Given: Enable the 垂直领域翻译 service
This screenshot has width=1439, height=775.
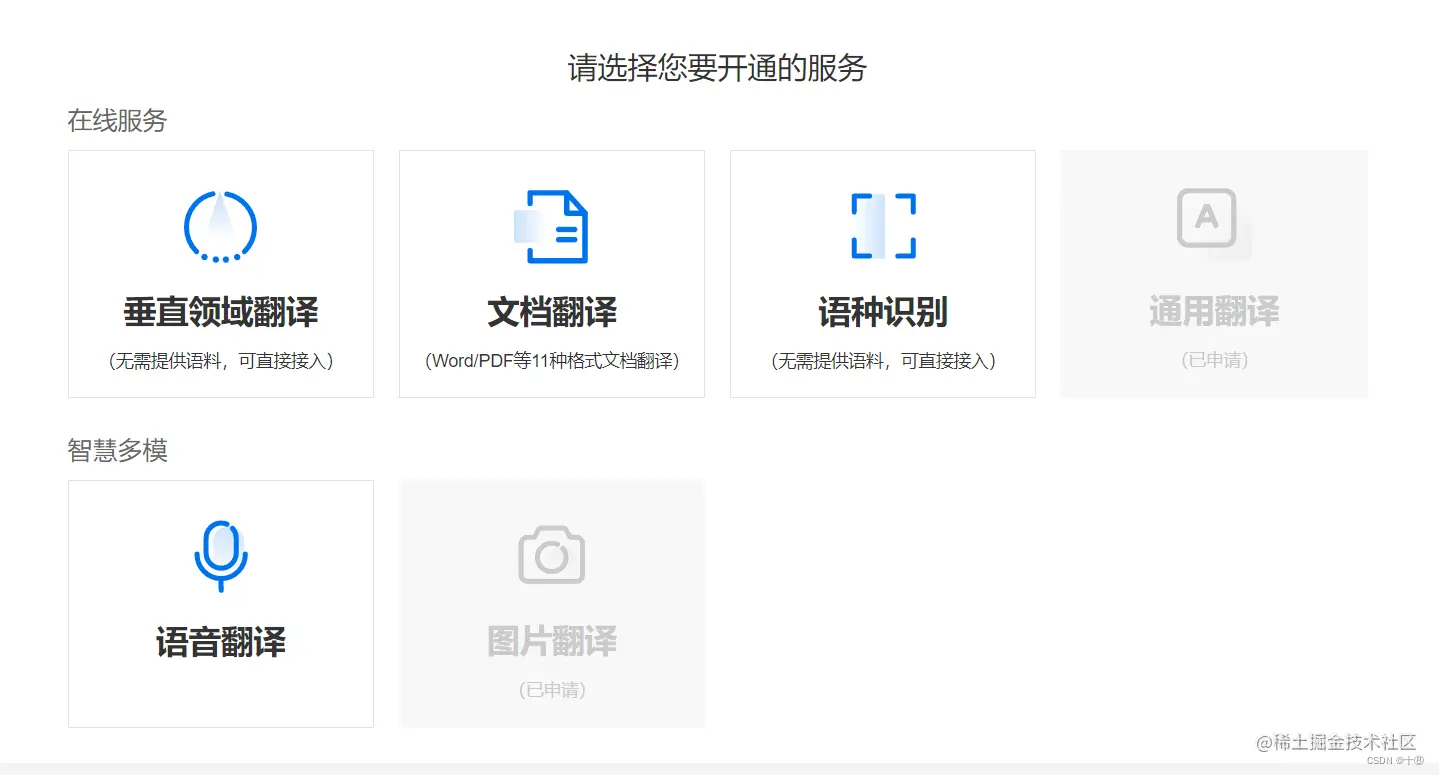Looking at the screenshot, I should coord(220,273).
